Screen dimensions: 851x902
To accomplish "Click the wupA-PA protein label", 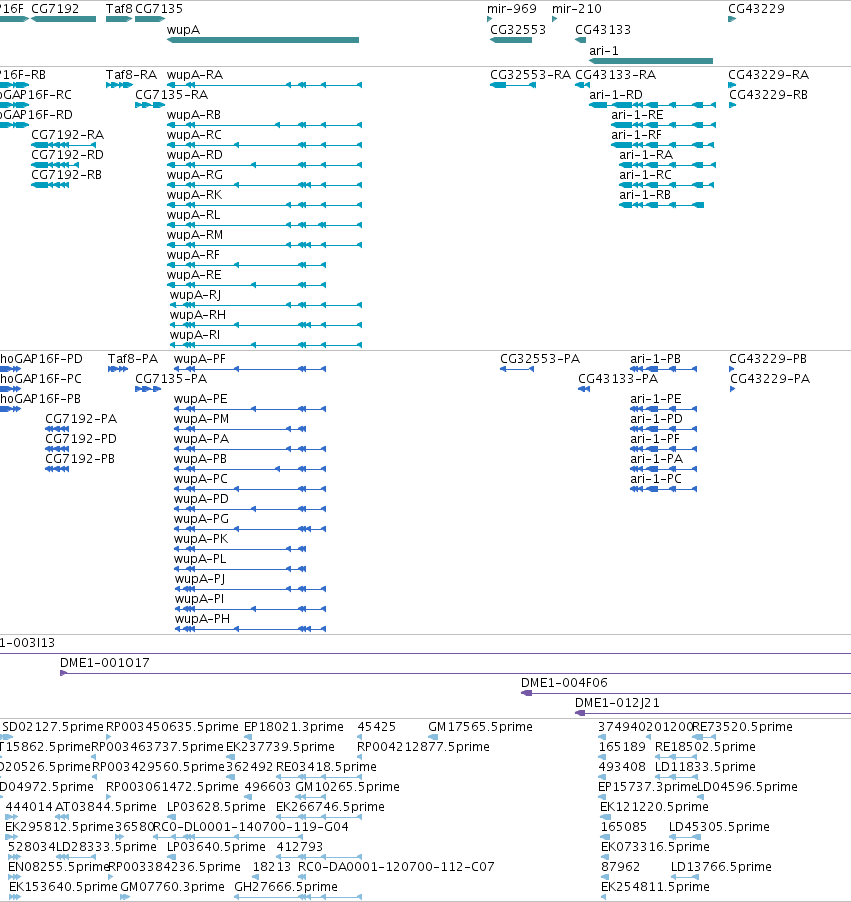I will pos(201,438).
